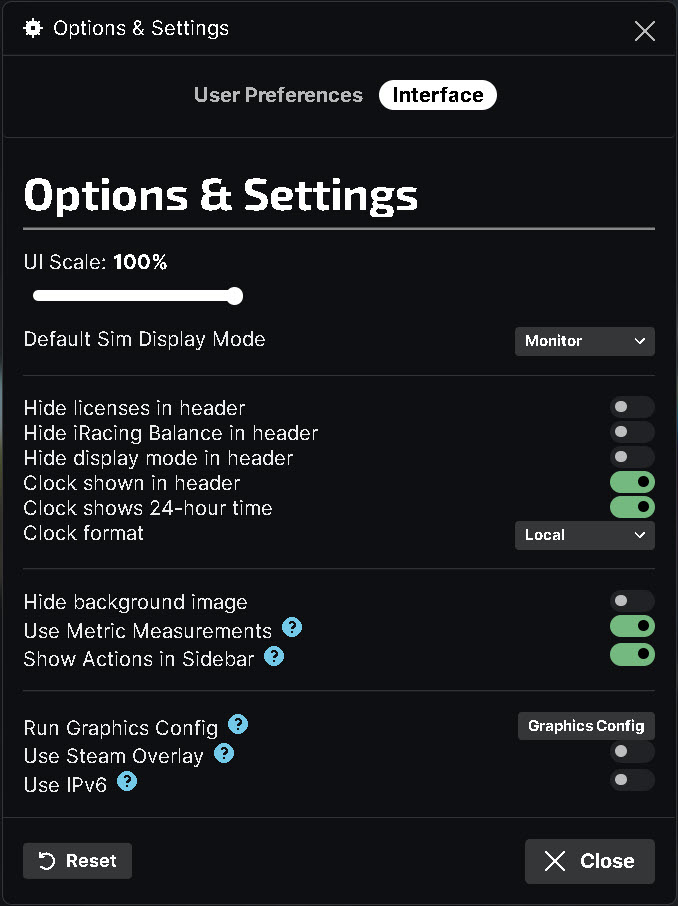Click the help icon next to Show Actions in Sidebar

(274, 656)
